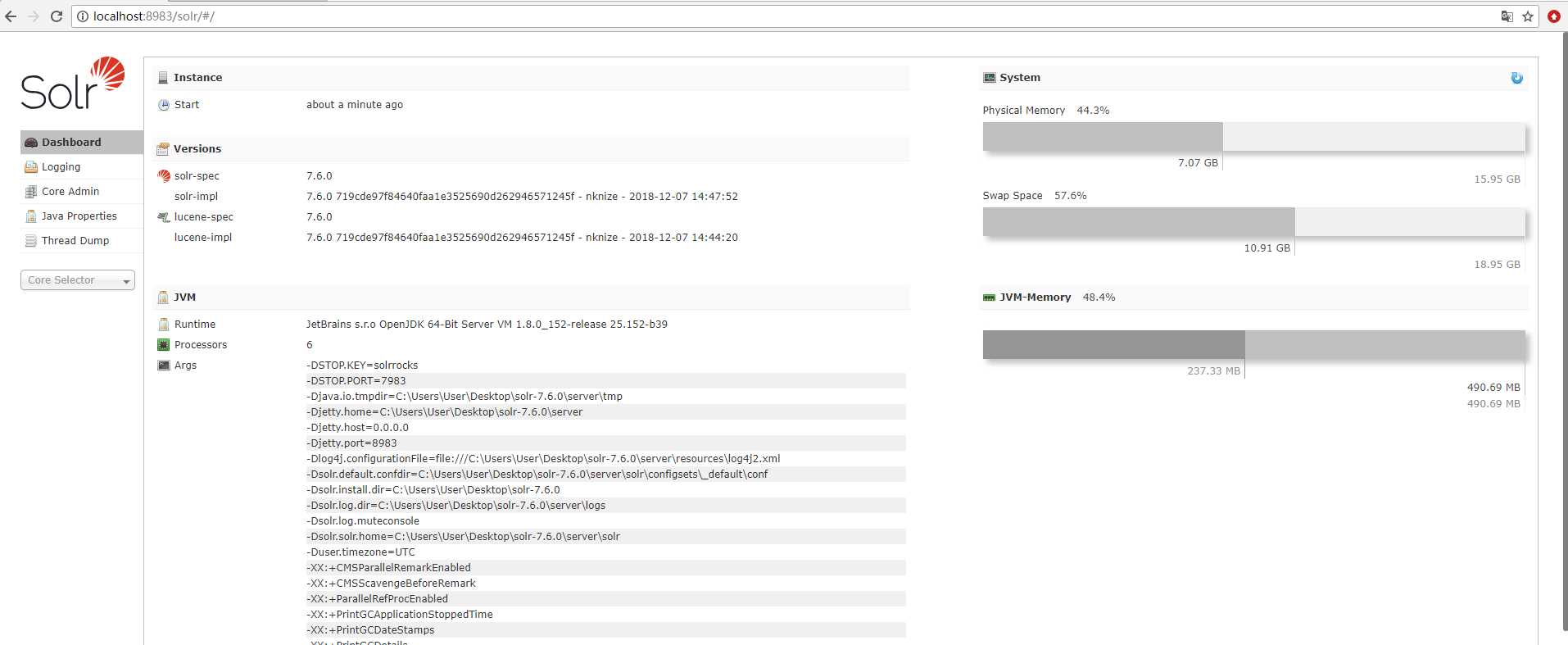Viewport: 1568px width, 645px height.
Task: Click the Args terminal icon
Action: pos(164,366)
